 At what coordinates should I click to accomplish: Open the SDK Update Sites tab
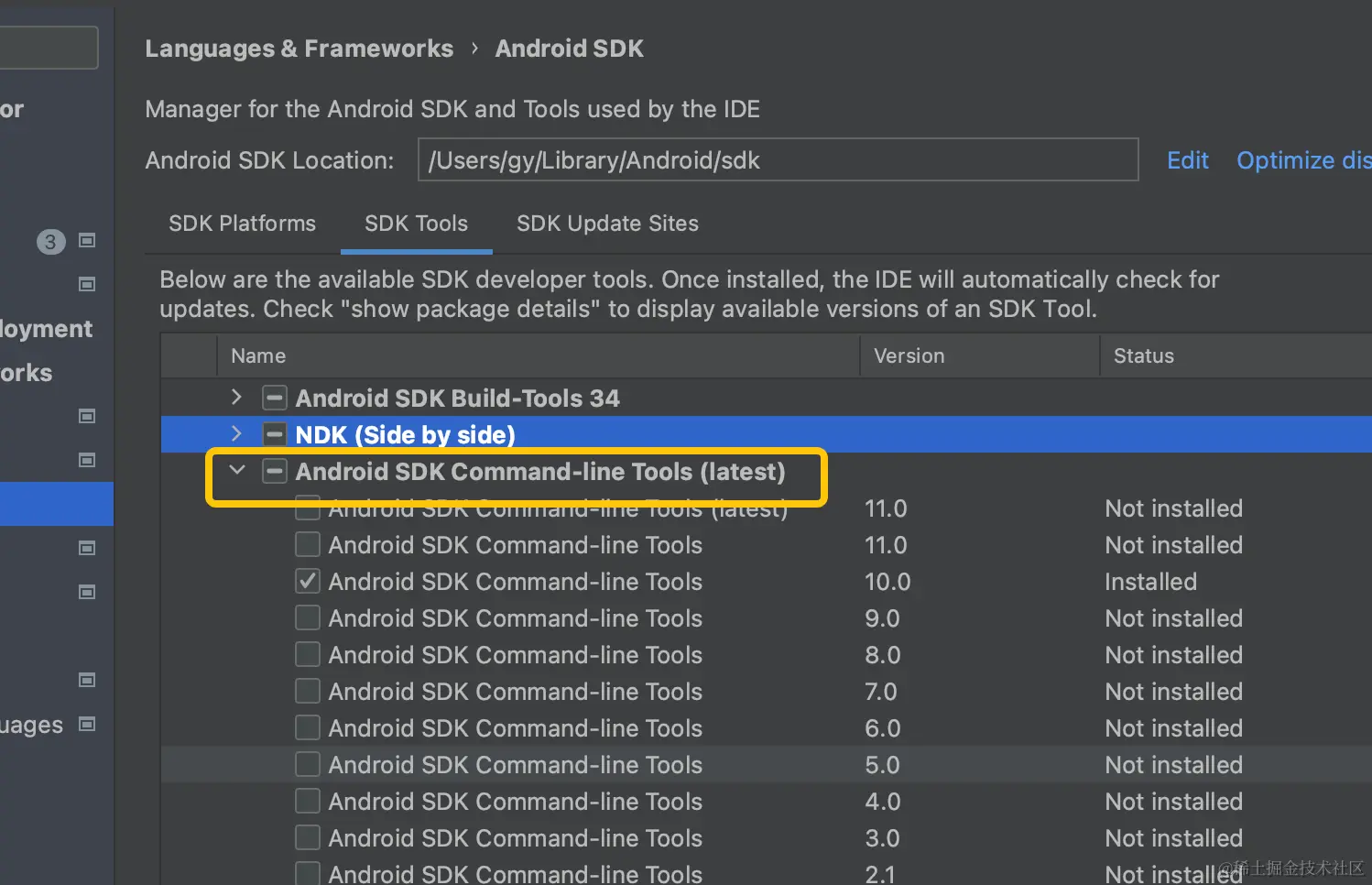[607, 224]
